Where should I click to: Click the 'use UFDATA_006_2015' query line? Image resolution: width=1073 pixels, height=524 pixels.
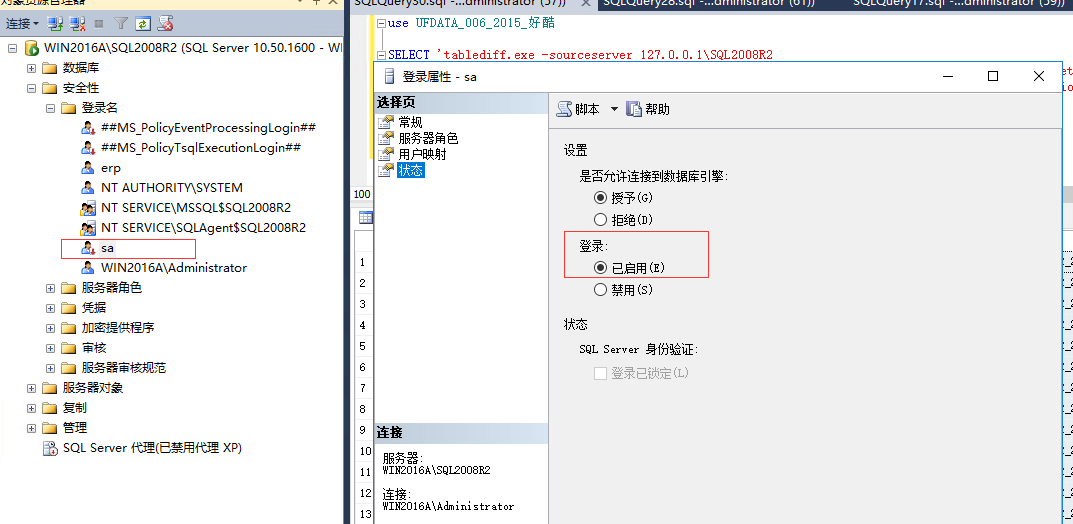point(471,23)
